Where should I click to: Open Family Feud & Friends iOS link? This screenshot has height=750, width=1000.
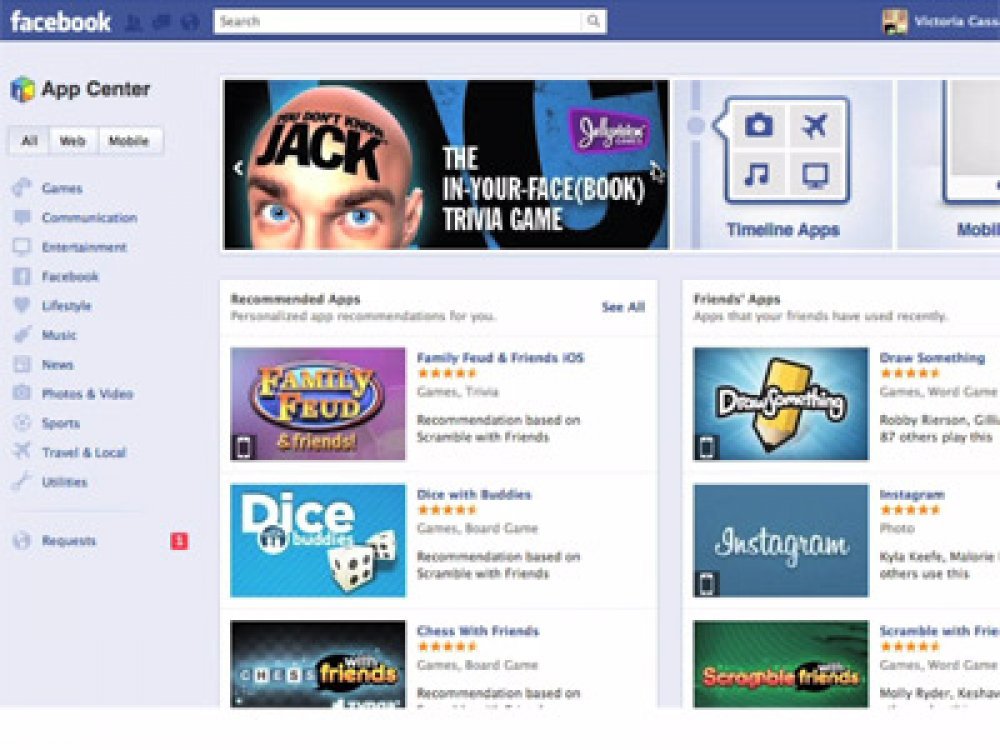(x=500, y=358)
